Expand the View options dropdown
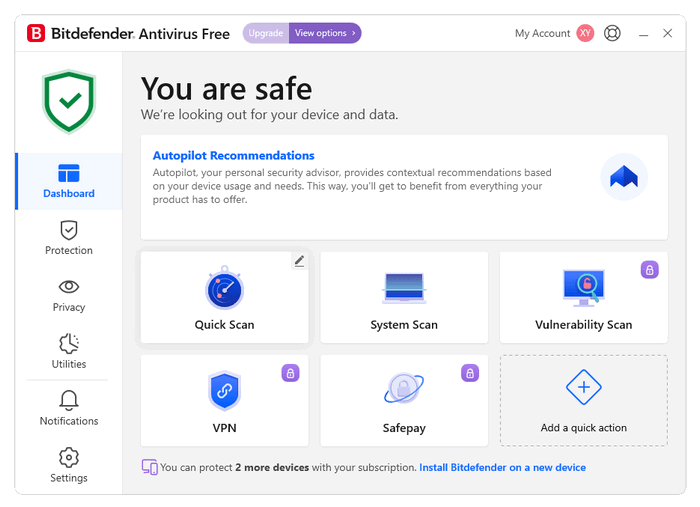This screenshot has width=700, height=507. (x=325, y=33)
